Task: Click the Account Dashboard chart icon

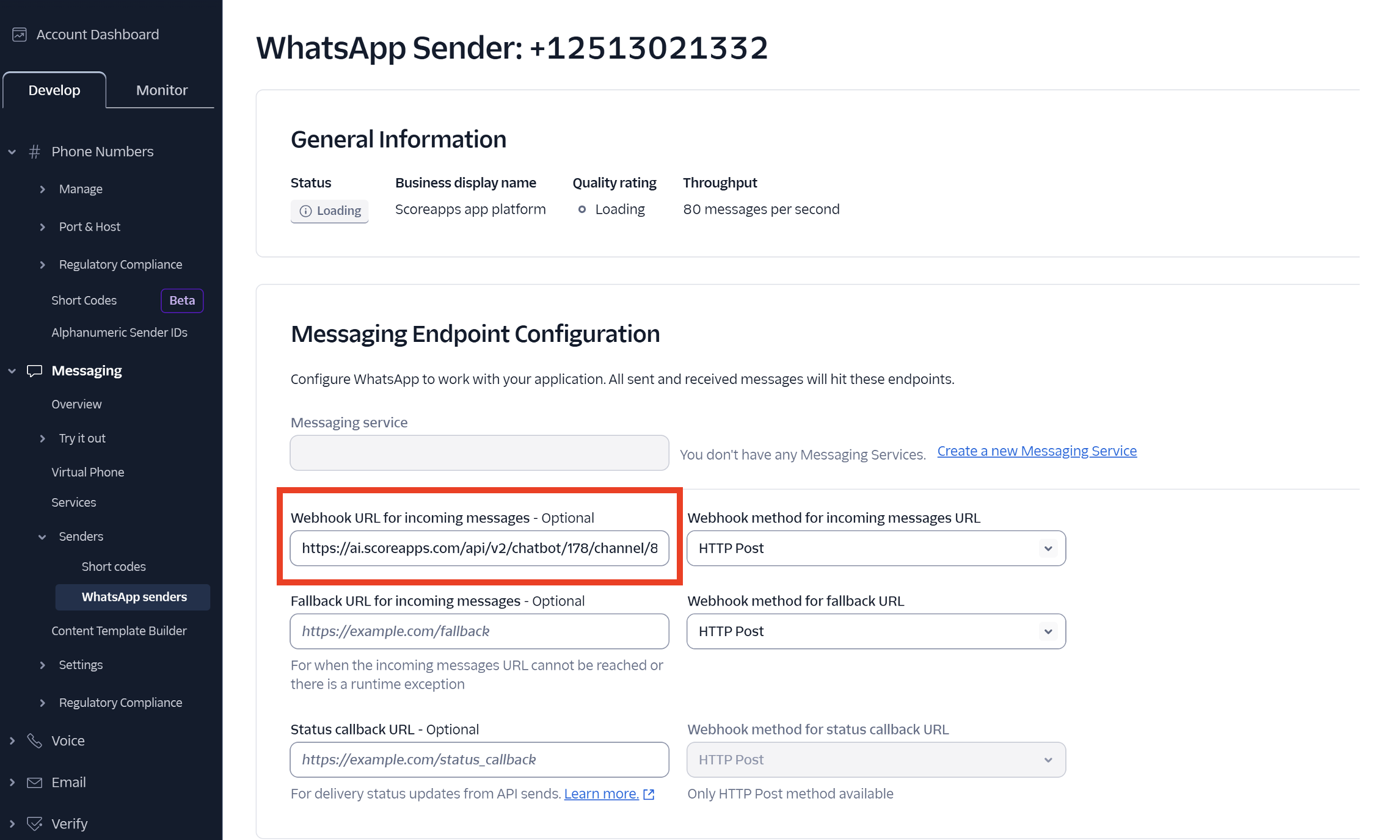Action: [x=20, y=35]
